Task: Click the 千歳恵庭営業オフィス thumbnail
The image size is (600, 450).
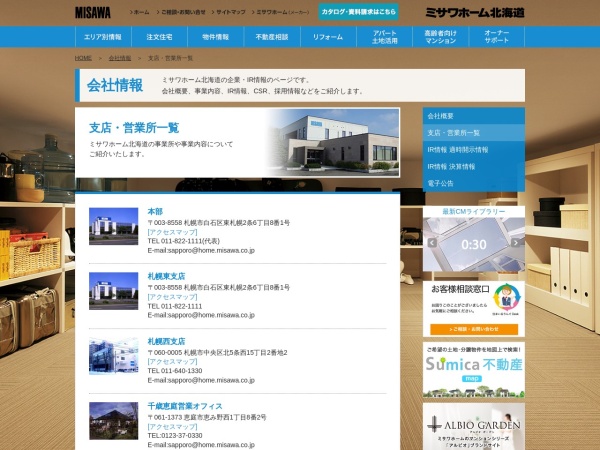Action: pyautogui.click(x=114, y=421)
